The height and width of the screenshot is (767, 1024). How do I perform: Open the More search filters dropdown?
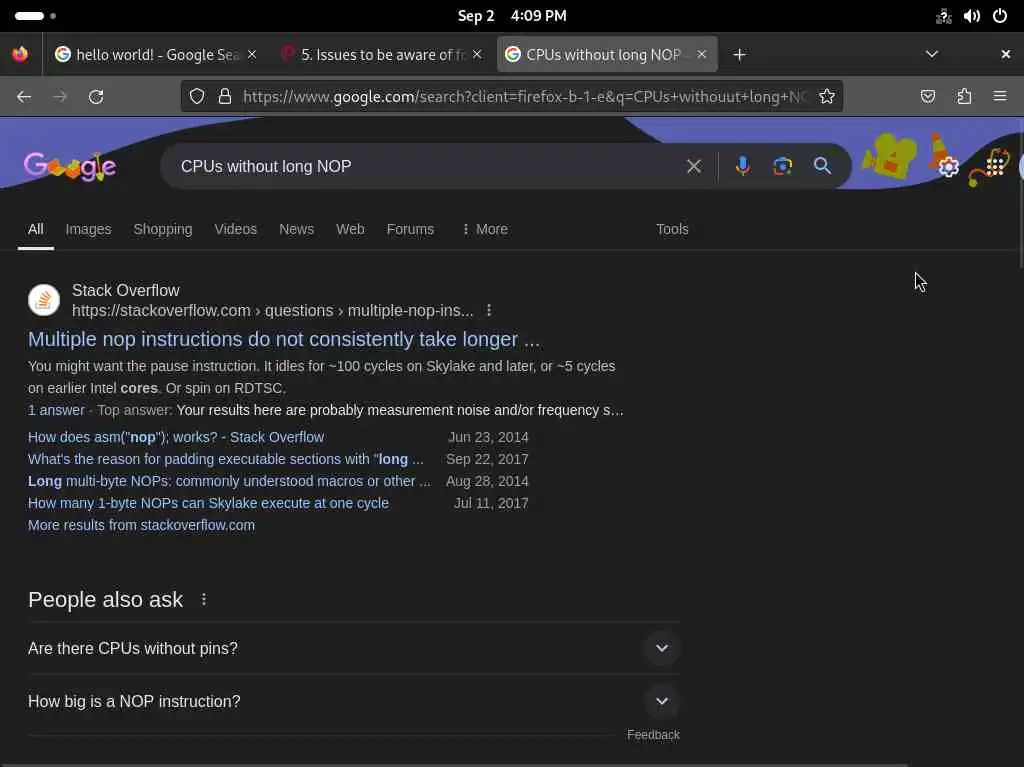click(485, 229)
